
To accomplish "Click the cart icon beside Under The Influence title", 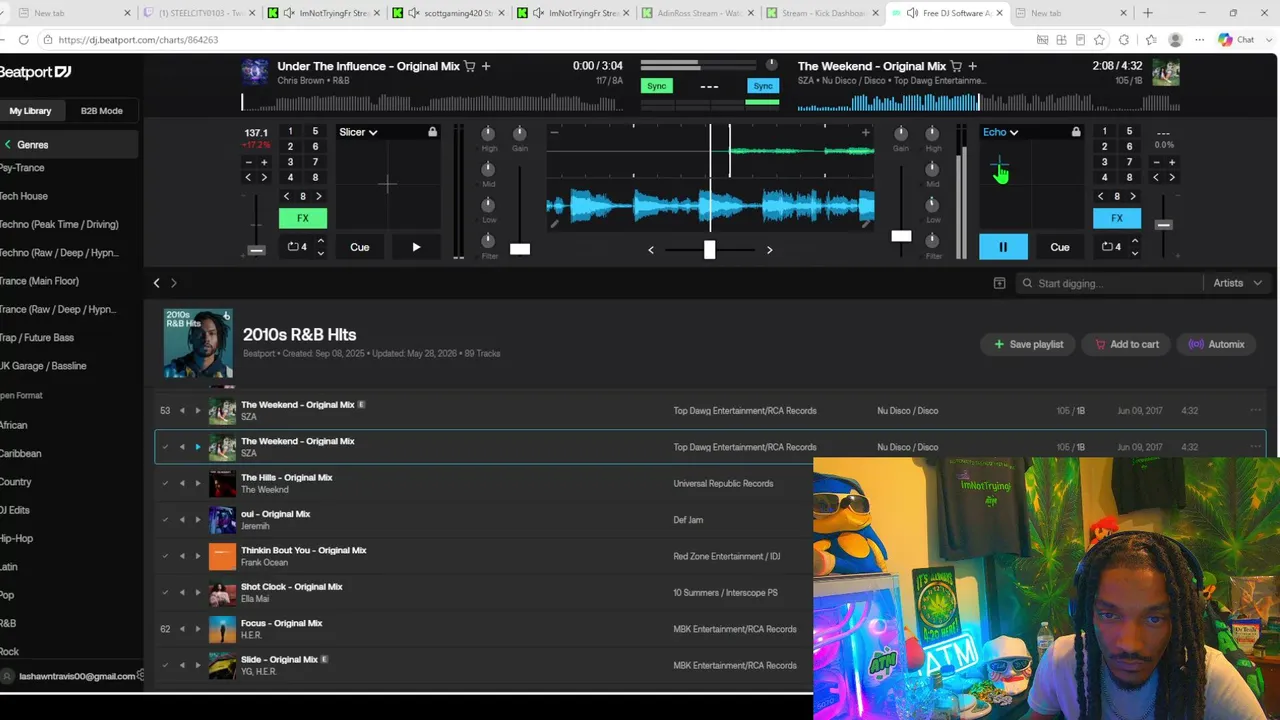I will coord(470,66).
